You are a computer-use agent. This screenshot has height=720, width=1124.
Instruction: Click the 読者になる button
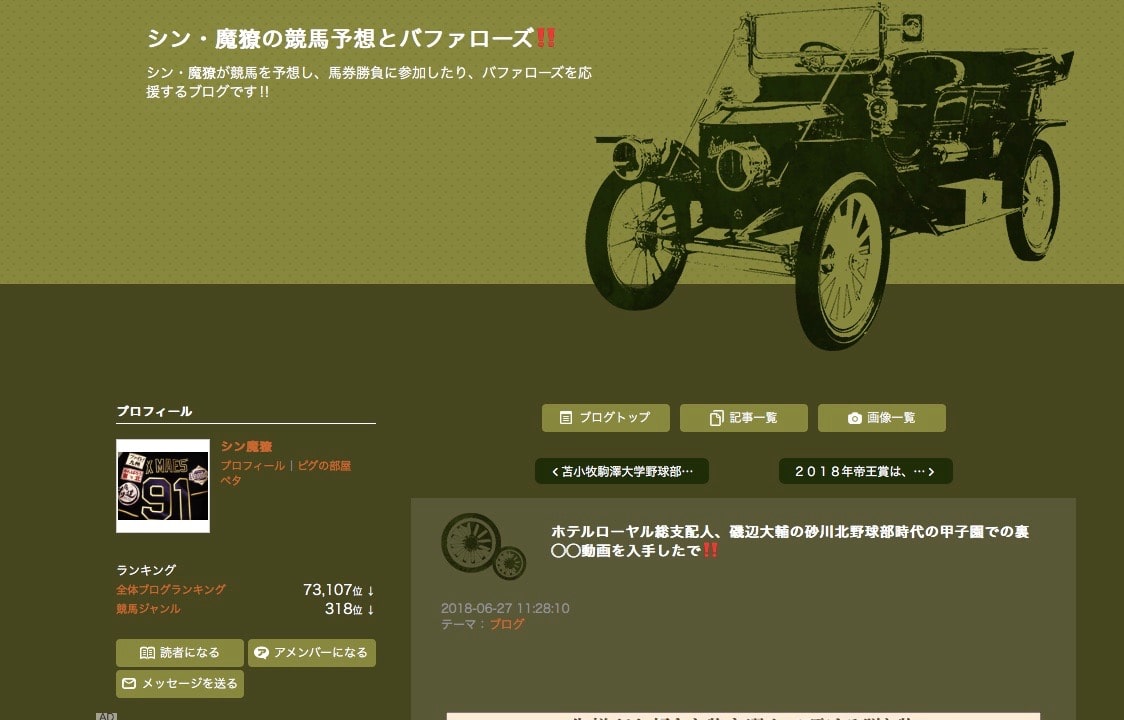coord(180,653)
